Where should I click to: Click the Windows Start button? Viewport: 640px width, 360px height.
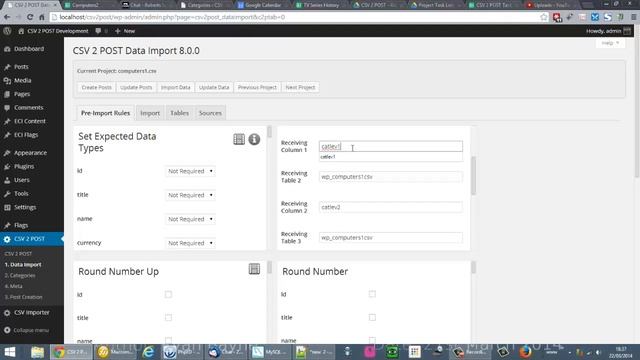(x=10, y=352)
